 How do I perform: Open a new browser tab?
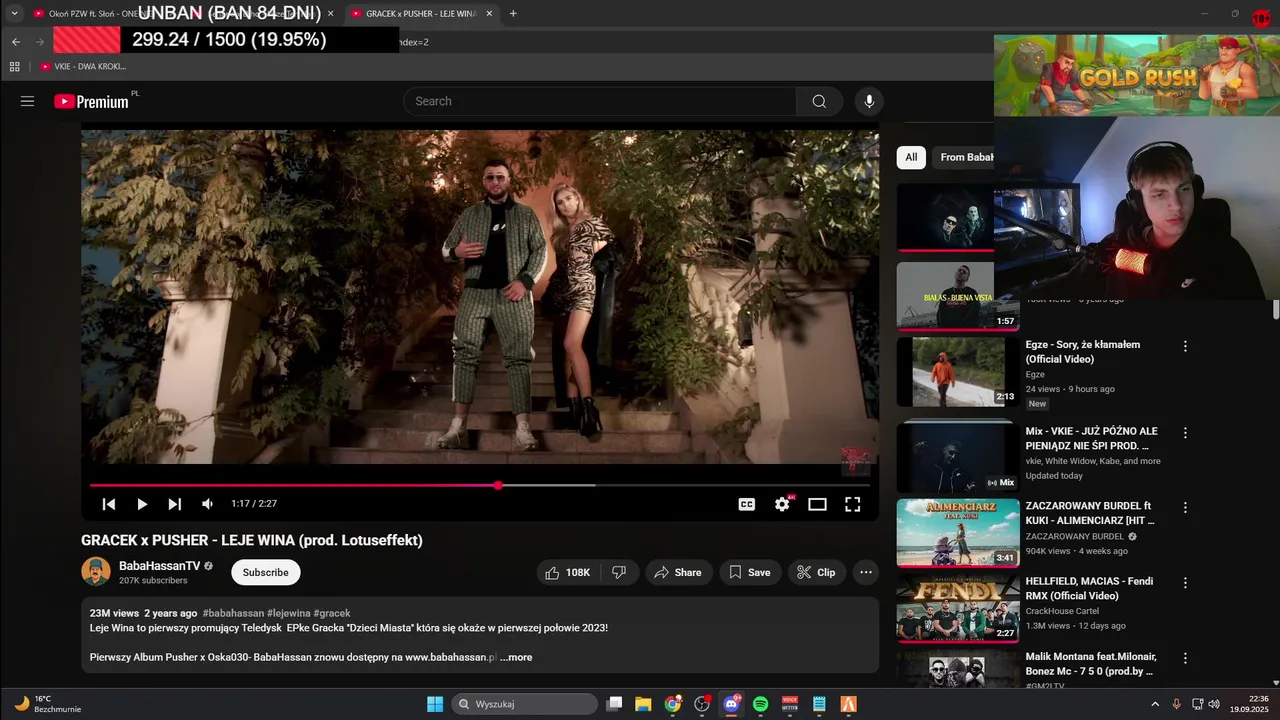click(513, 14)
